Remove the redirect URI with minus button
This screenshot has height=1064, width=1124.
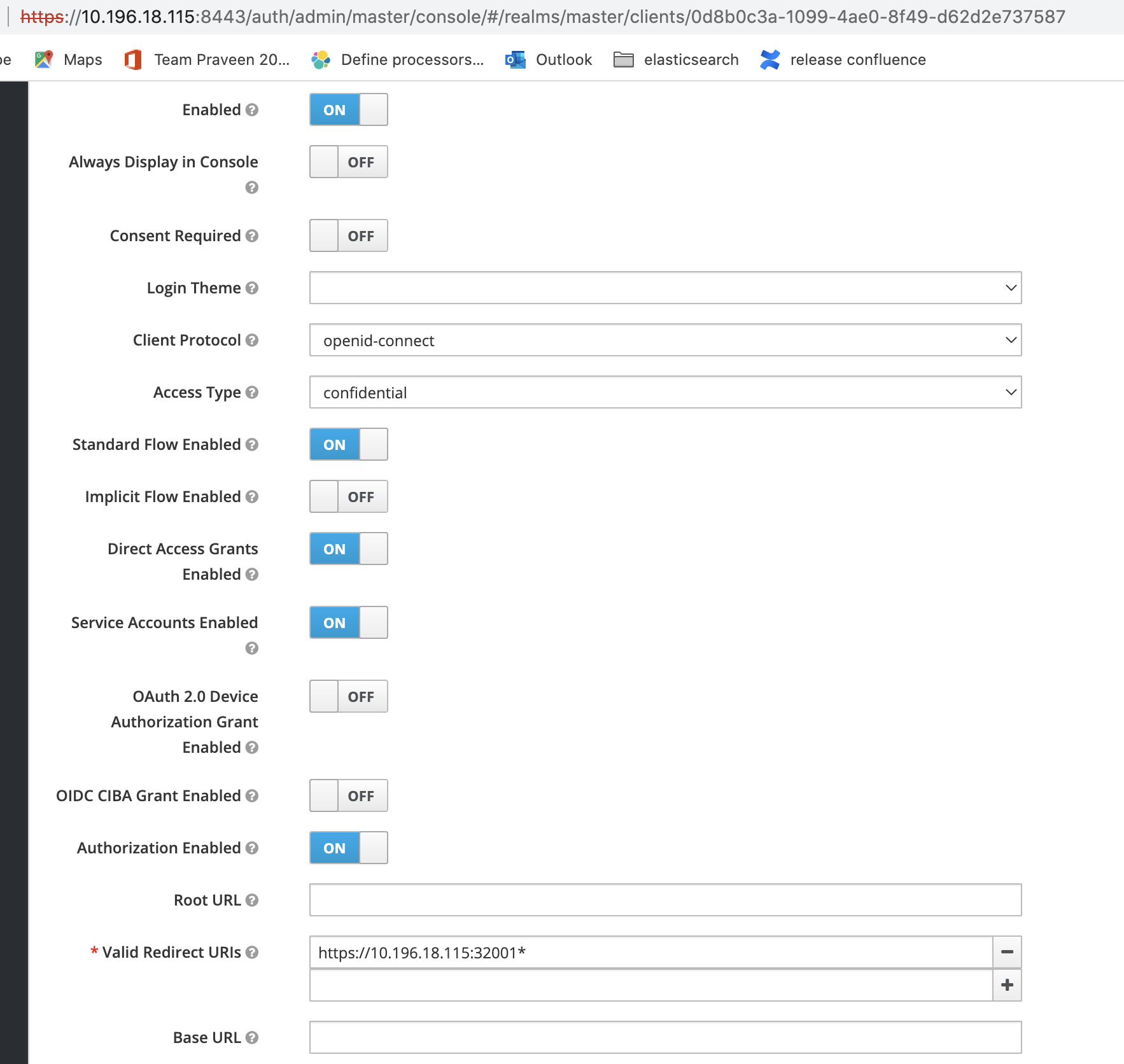click(1007, 953)
